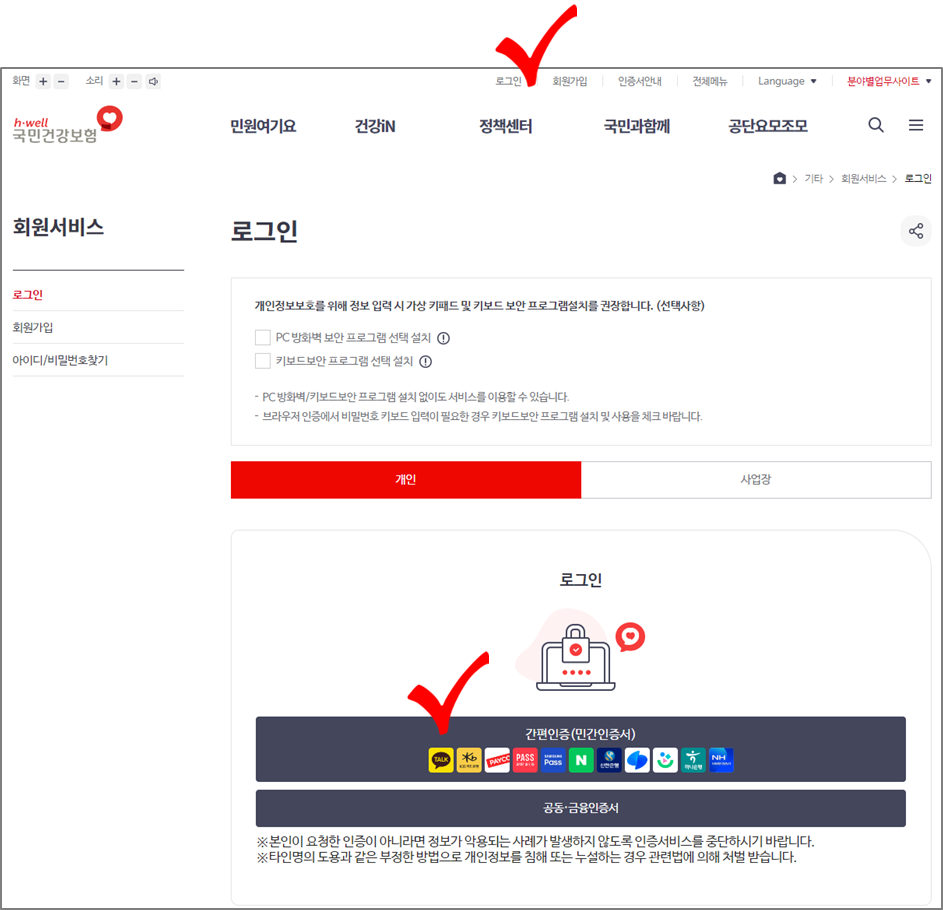
Task: Open the search icon in navigation bar
Action: click(876, 125)
